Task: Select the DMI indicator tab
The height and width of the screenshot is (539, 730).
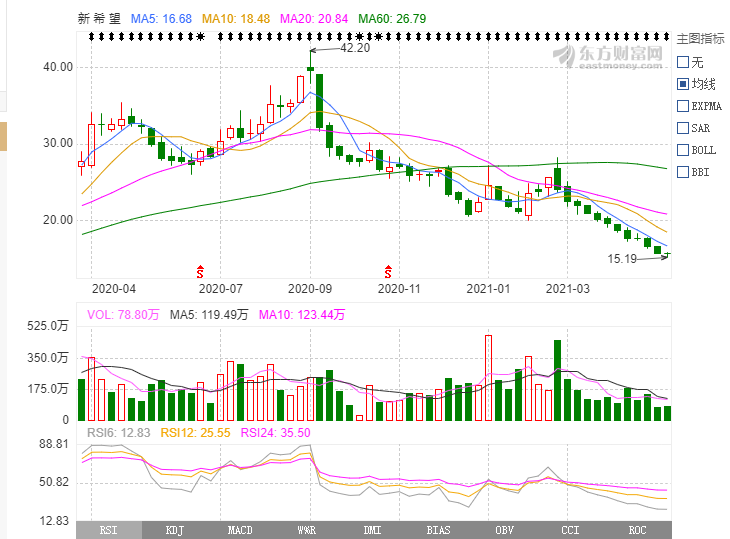Action: click(x=372, y=530)
